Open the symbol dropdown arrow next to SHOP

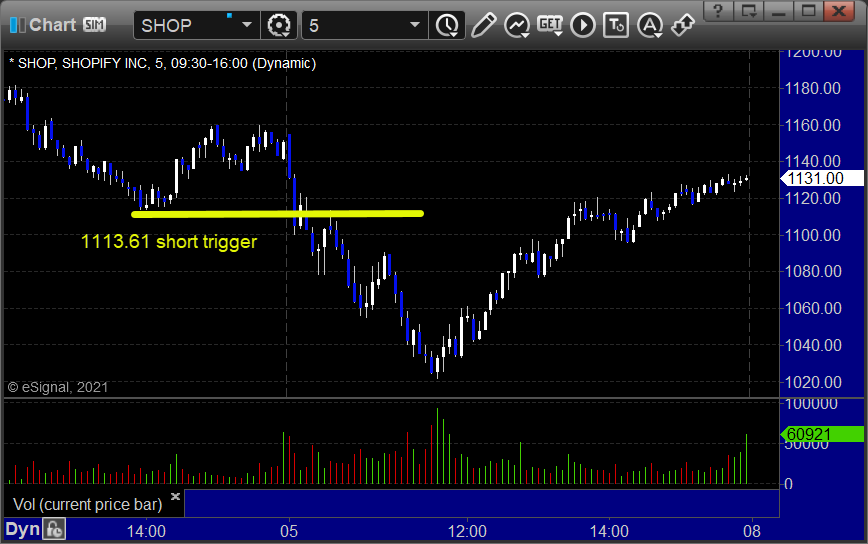coord(247,25)
